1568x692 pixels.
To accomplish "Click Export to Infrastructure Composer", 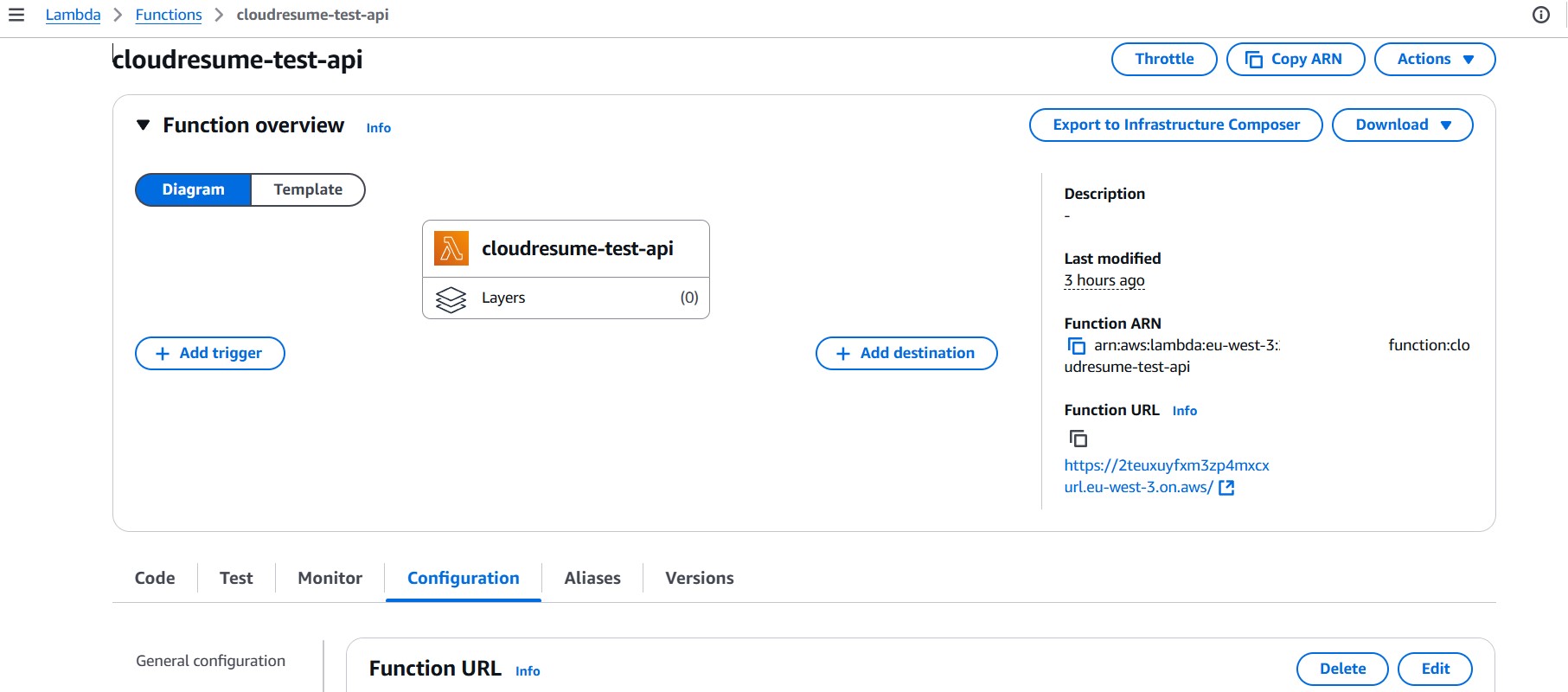I will click(x=1176, y=125).
